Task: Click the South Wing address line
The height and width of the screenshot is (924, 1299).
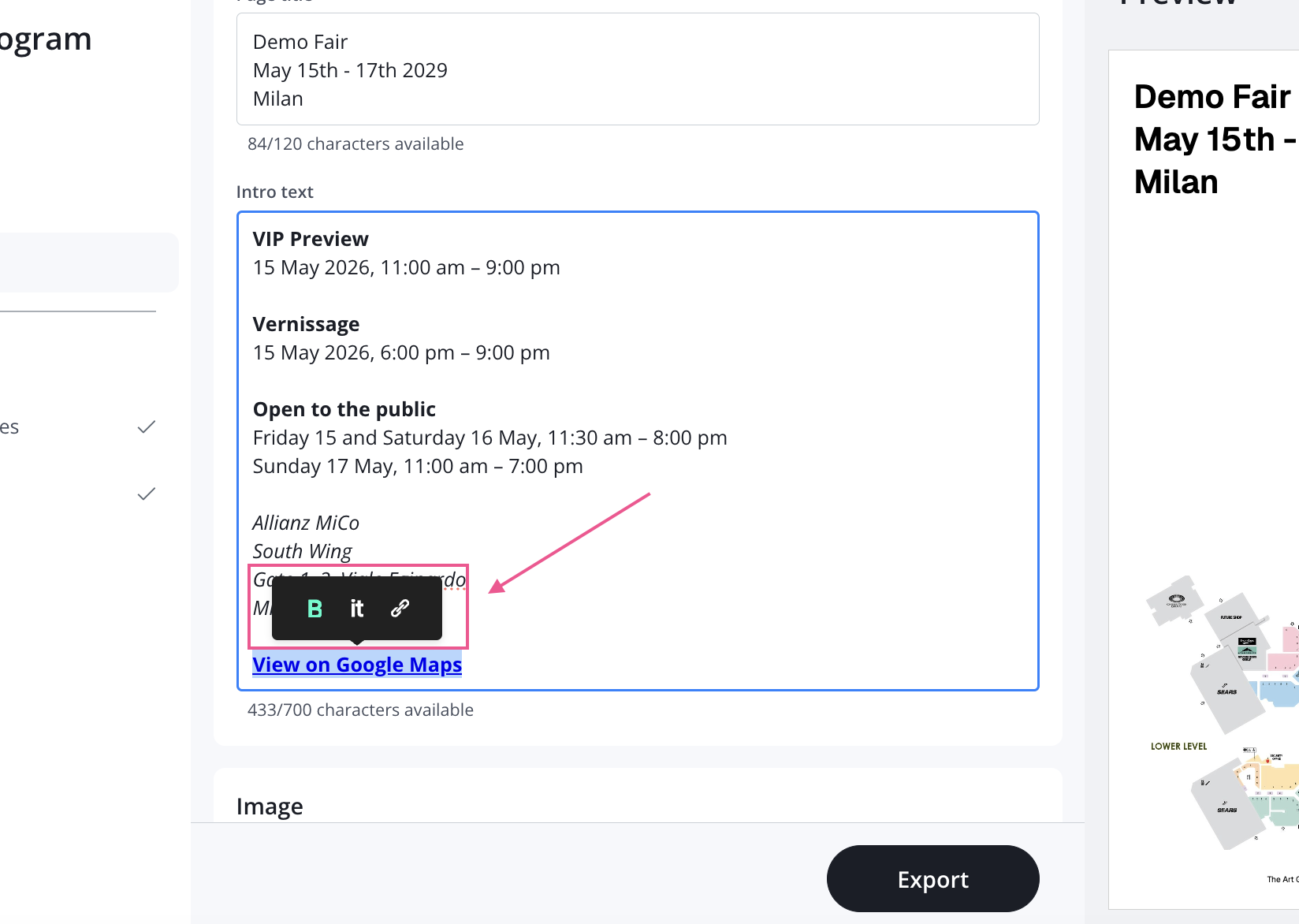Action: point(302,551)
